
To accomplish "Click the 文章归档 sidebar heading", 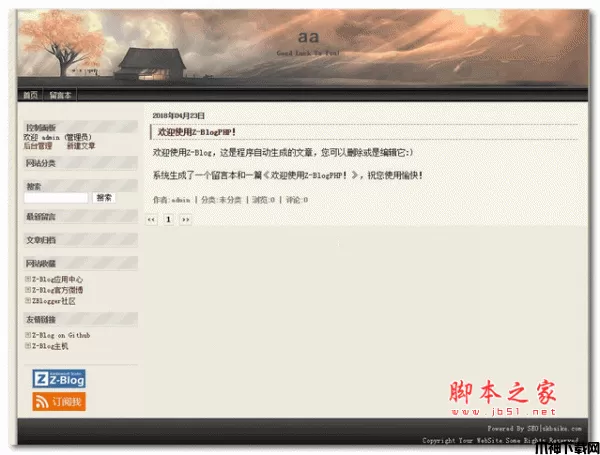I will click(41, 240).
